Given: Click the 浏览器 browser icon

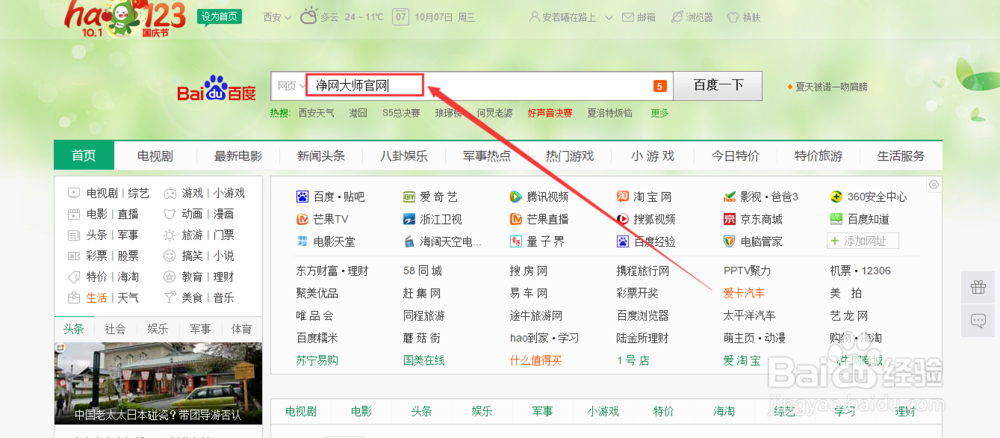Looking at the screenshot, I should pos(677,17).
